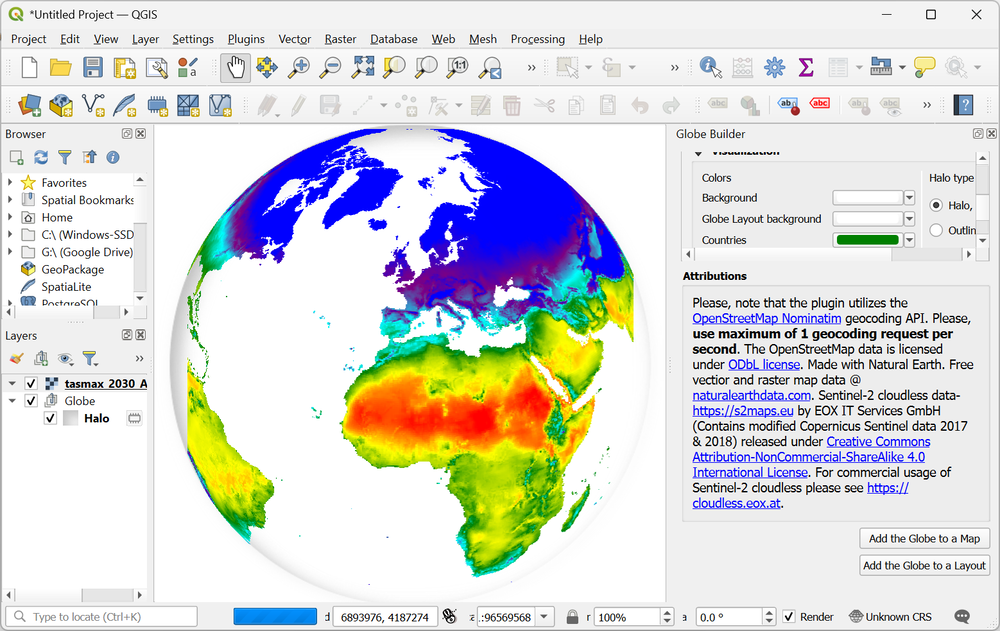Select the Outline radio button under Halo type
This screenshot has height=631, width=1000.
(x=936, y=230)
